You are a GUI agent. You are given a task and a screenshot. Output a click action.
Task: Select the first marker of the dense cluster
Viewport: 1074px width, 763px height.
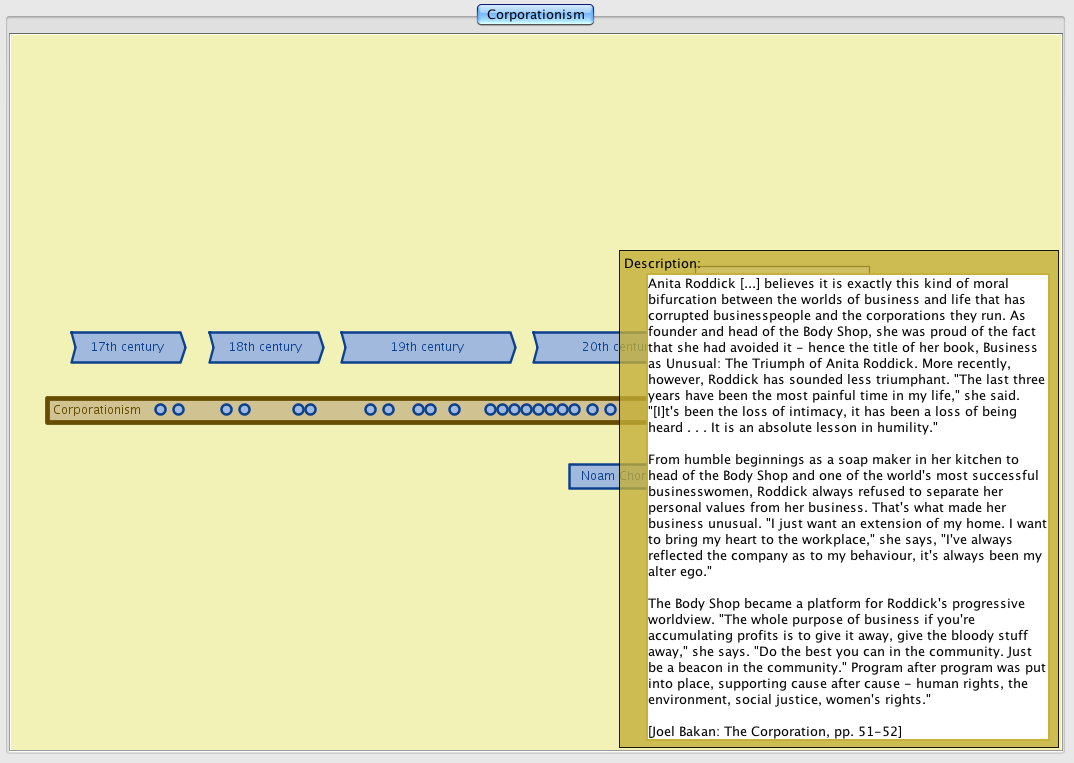[x=490, y=410]
